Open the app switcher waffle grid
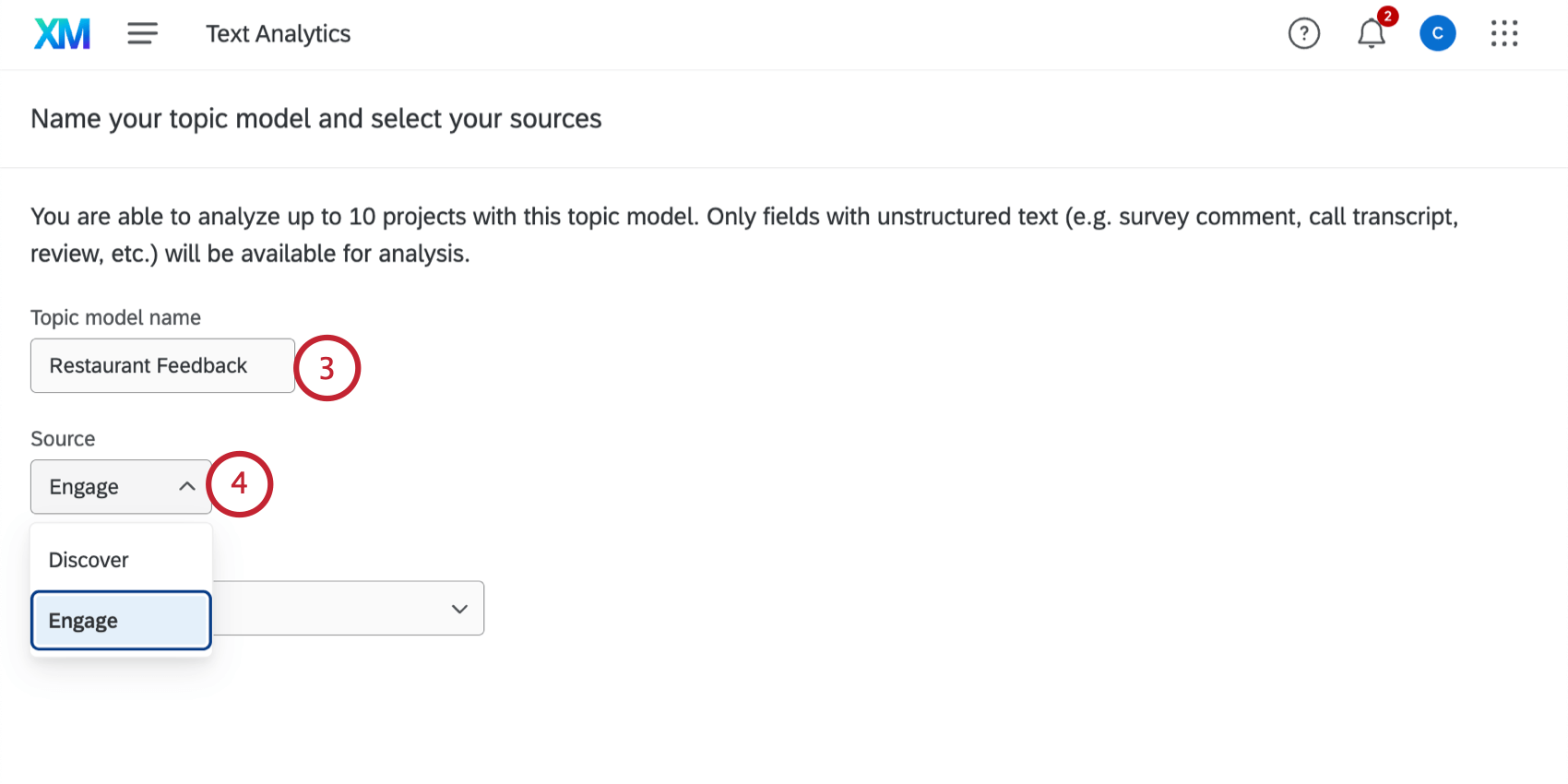Screen dimensions: 1568x784 (1503, 32)
